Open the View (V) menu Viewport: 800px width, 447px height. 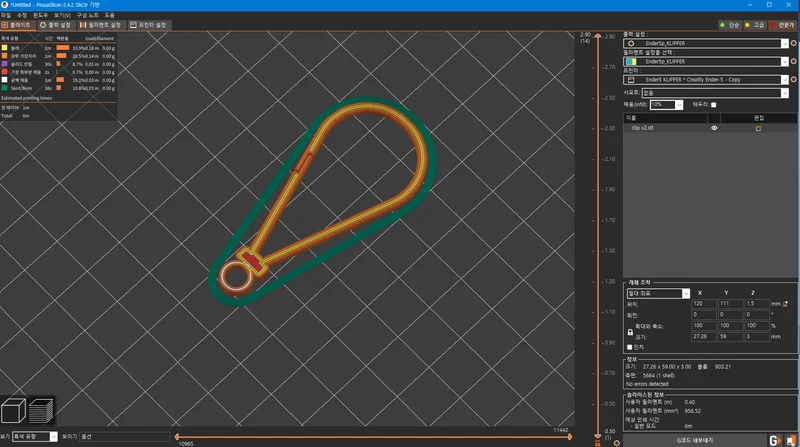(x=62, y=15)
